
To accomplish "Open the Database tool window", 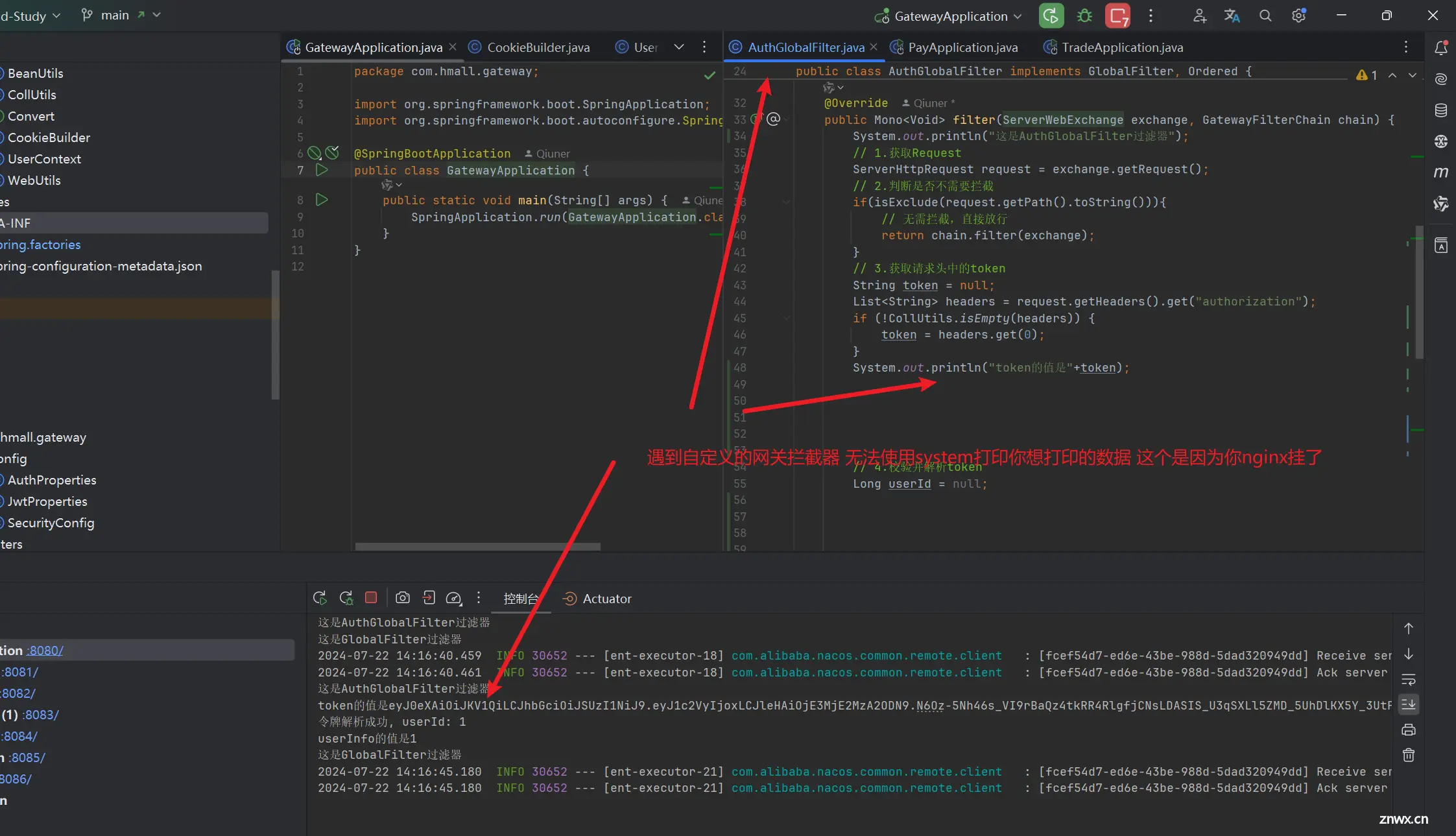I will (x=1440, y=110).
